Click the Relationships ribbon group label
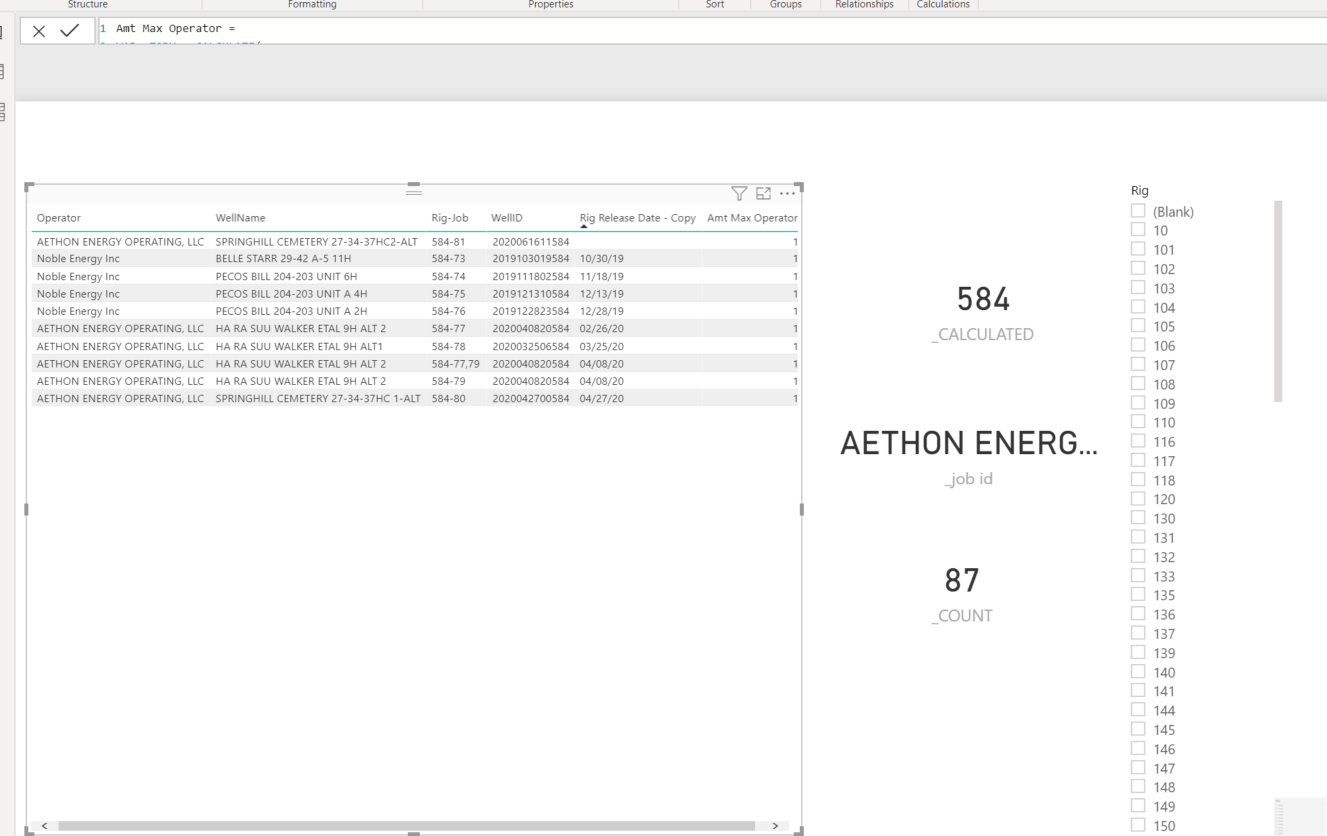 (864, 5)
